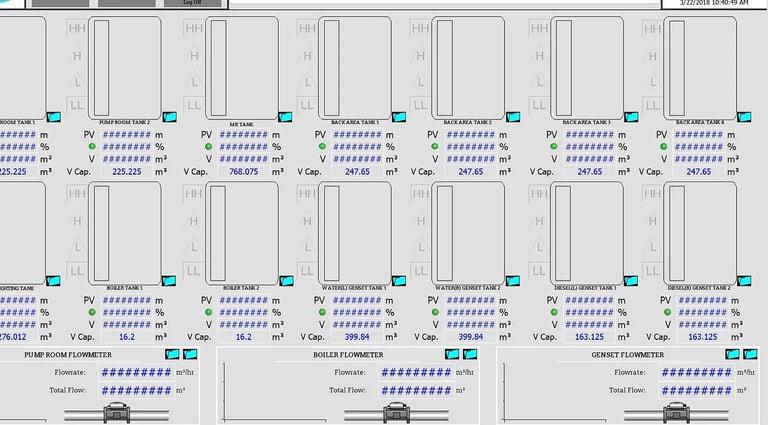Open cyan trend icon beside Pump Room Tank 2
Screen dimensions: 768x425
169,117
